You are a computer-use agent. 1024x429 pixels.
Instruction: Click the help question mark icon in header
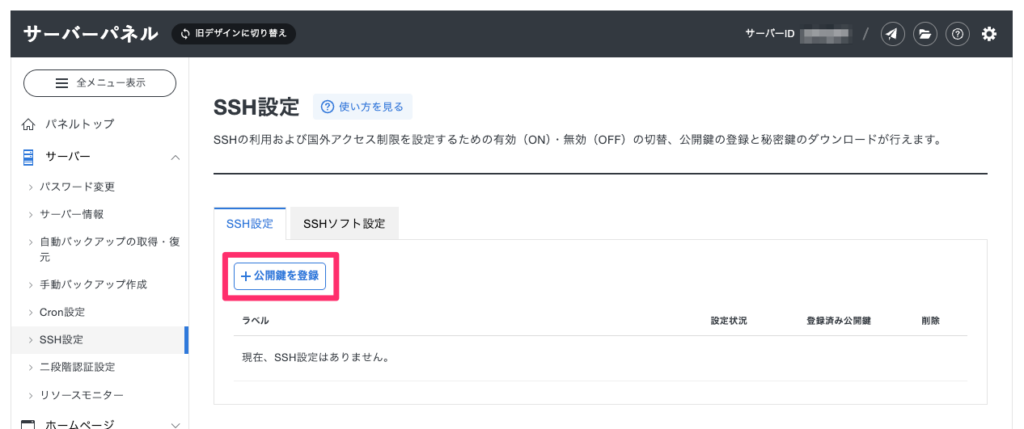[957, 34]
